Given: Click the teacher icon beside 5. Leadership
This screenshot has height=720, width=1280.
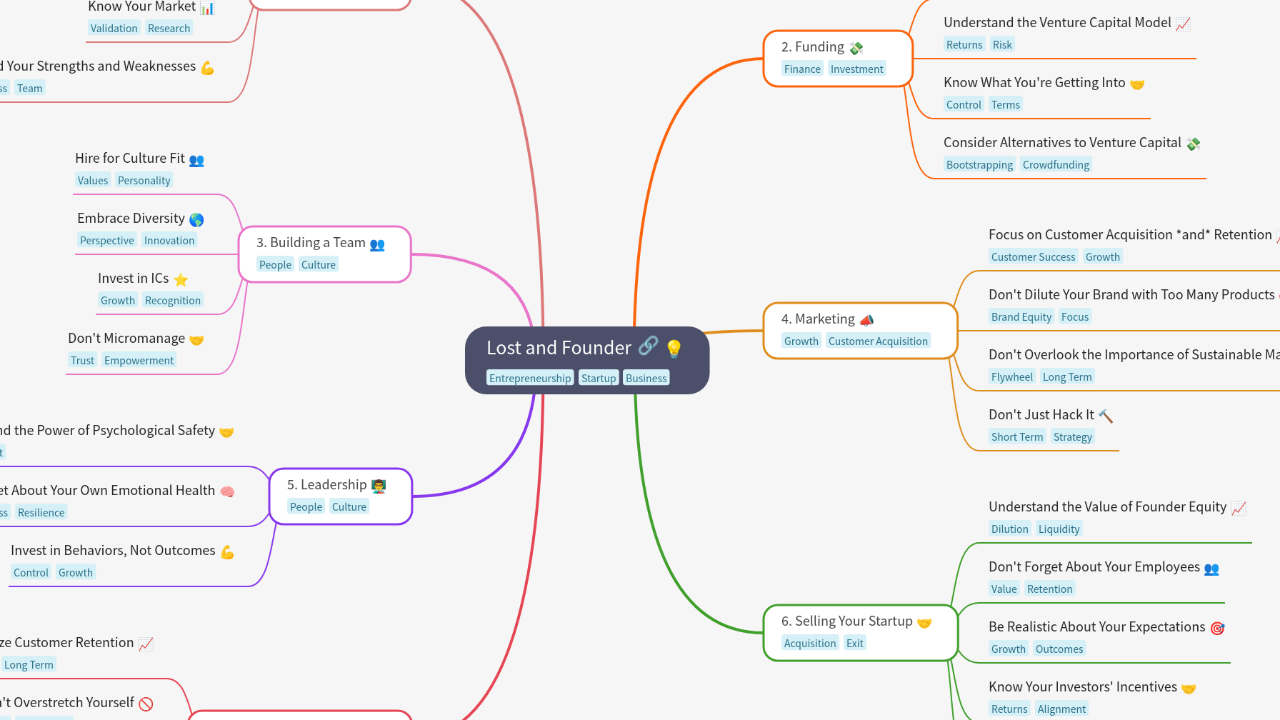Looking at the screenshot, I should coord(379,485).
